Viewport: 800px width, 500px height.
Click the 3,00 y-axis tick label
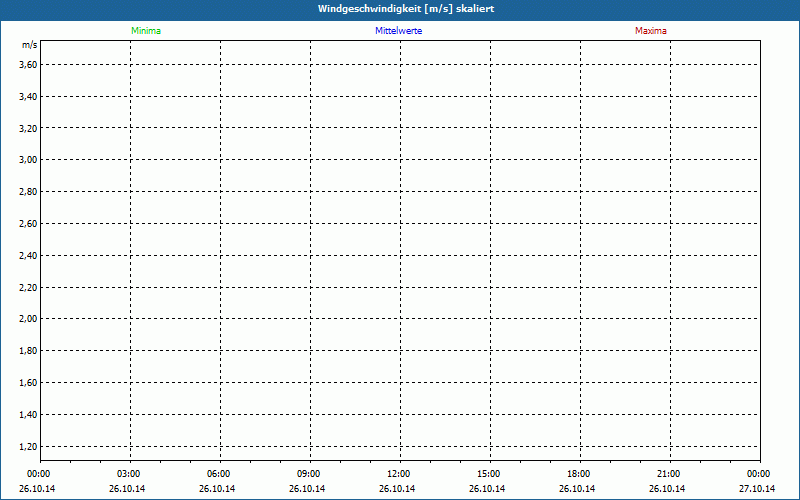[28, 160]
